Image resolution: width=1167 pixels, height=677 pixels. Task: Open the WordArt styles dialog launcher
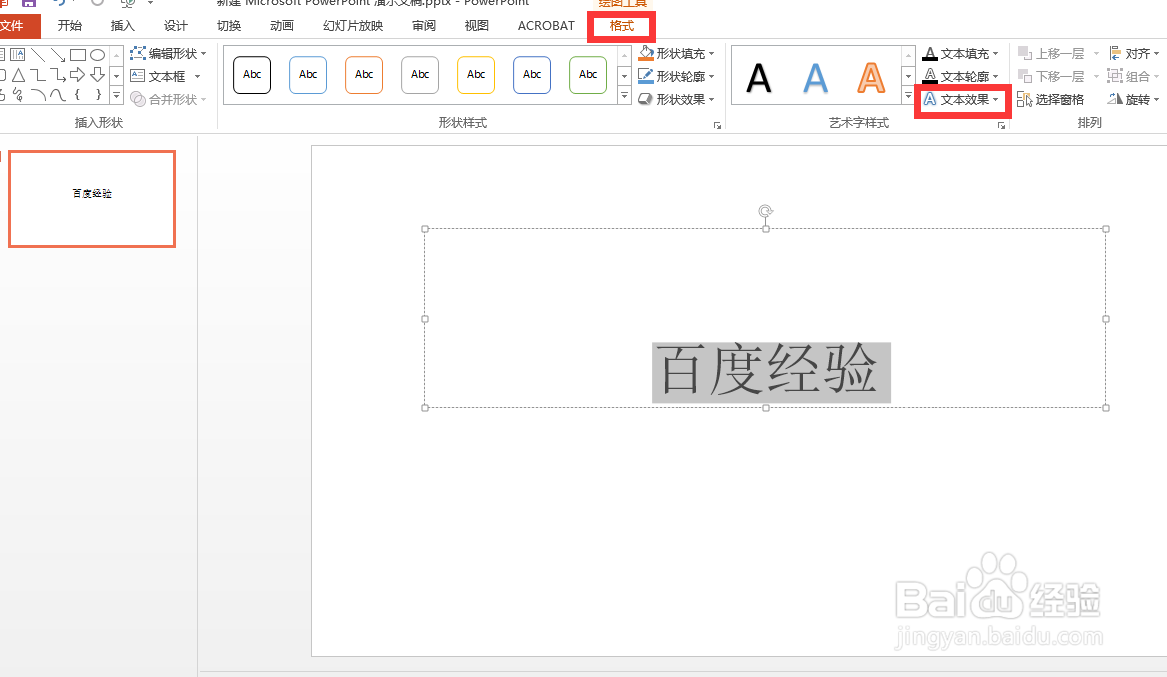pyautogui.click(x=1001, y=126)
